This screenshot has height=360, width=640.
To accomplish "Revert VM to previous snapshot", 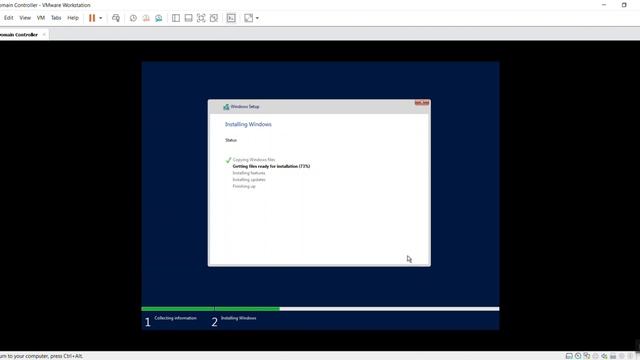I will tap(146, 18).
